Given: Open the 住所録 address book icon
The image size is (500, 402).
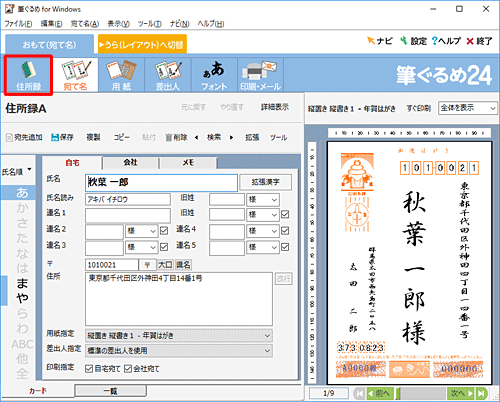Looking at the screenshot, I should pos(28,75).
